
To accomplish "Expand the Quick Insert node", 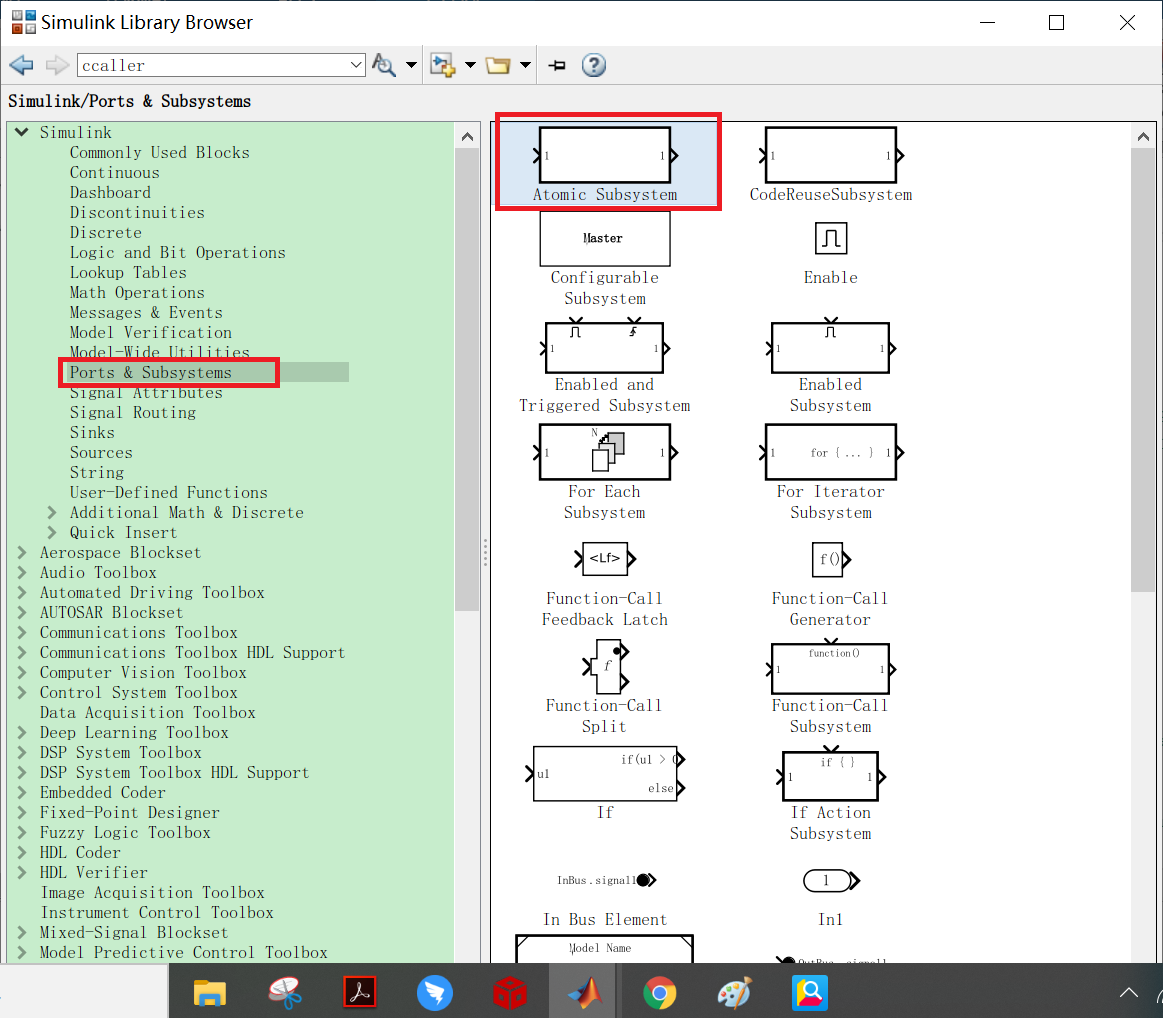I will pos(52,532).
